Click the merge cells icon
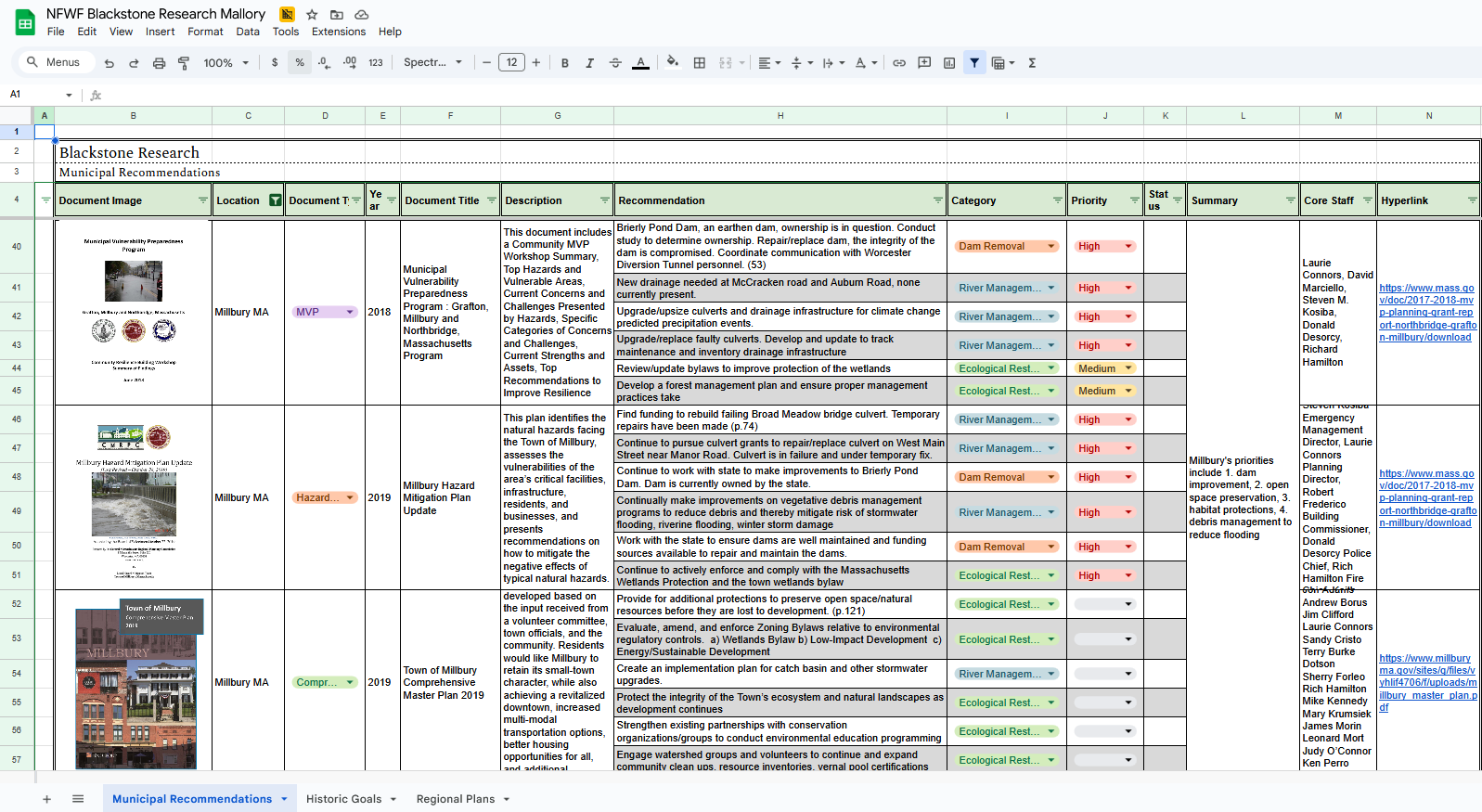 point(726,63)
